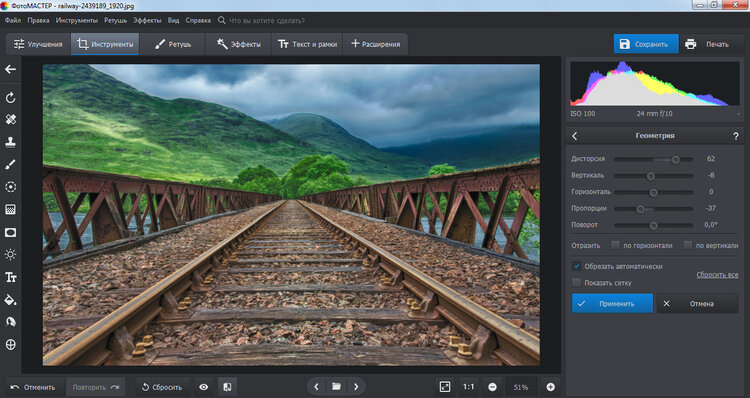Enable flip по горизонтали checkbox
This screenshot has height=398, width=750.
616,245
